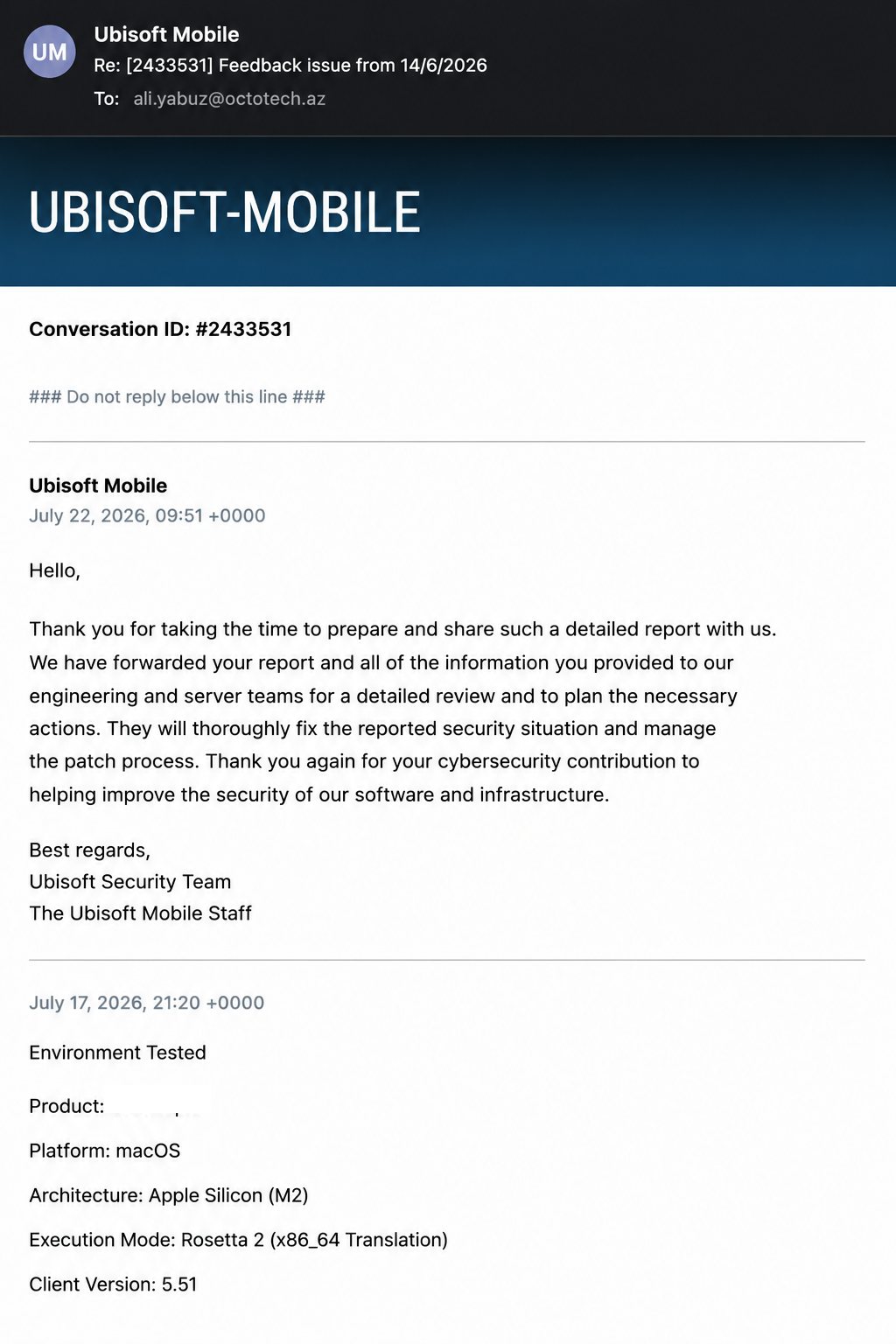Click the UM sender avatar
This screenshot has height=1344, width=896.
49,52
